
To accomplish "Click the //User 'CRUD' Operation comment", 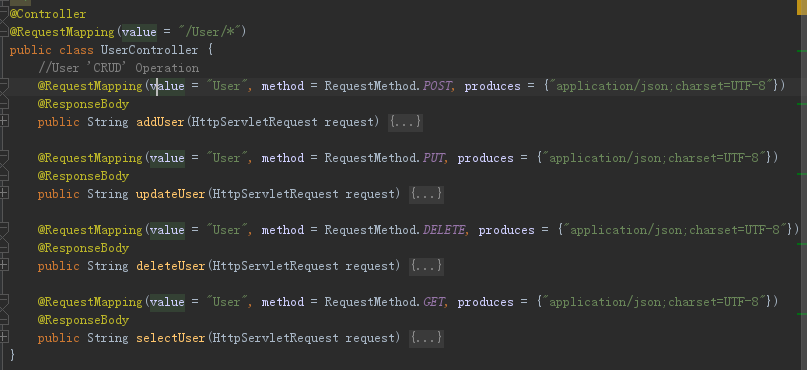I will point(118,68).
